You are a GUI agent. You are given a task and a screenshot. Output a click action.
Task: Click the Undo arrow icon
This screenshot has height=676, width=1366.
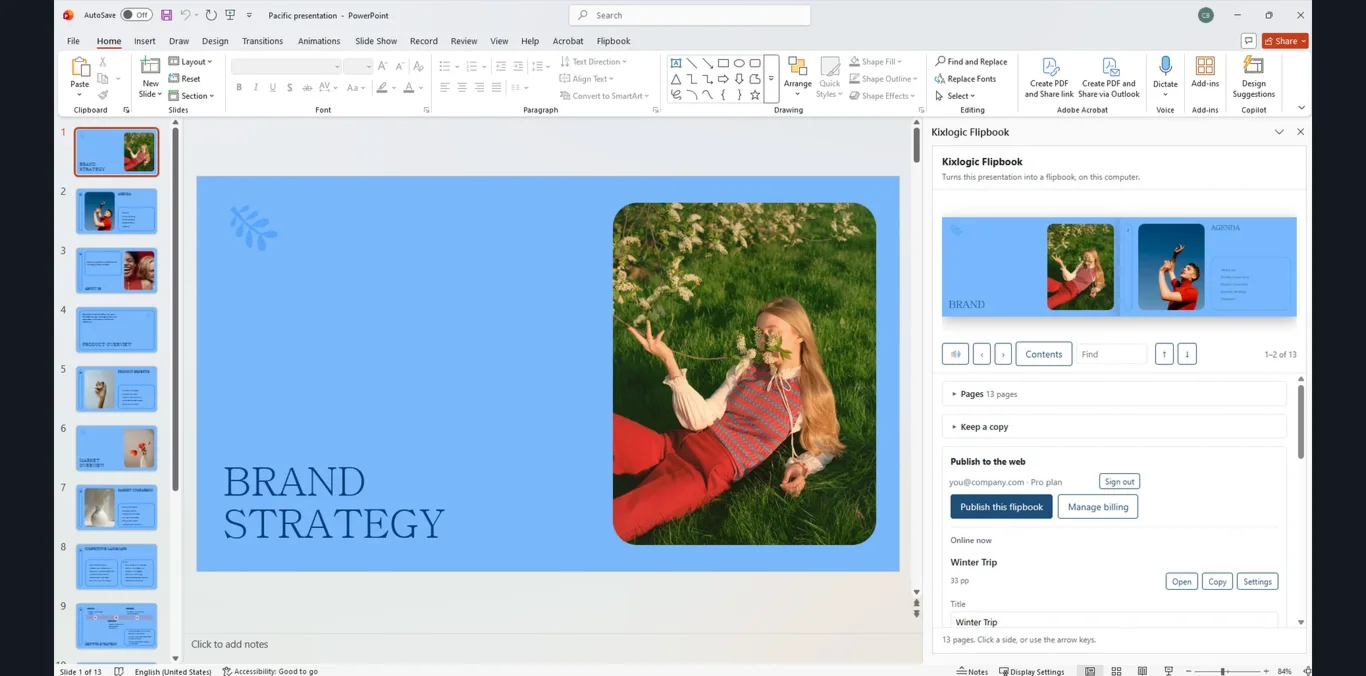185,15
